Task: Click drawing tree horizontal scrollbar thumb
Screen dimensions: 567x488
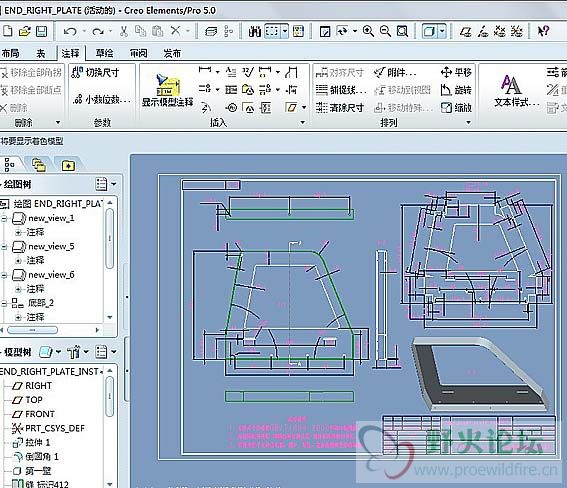Action: pyautogui.click(x=32, y=330)
